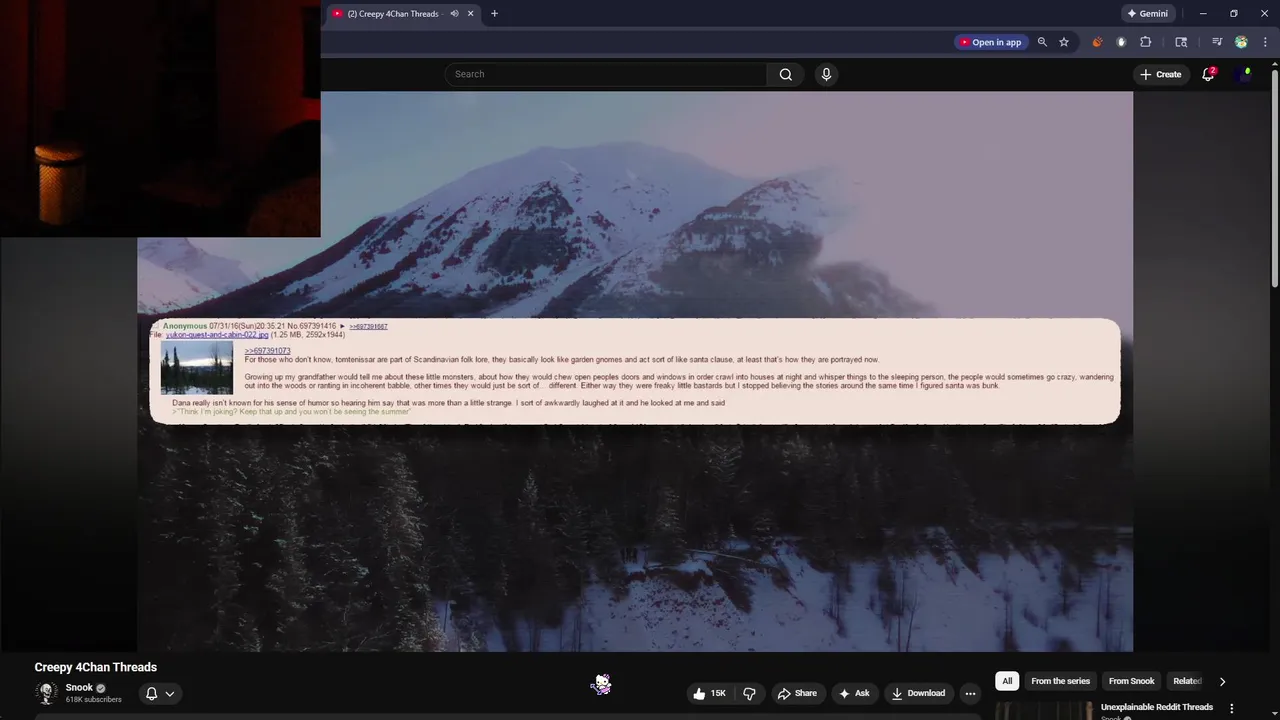Select the Related chip
1280x720 pixels.
[1187, 681]
